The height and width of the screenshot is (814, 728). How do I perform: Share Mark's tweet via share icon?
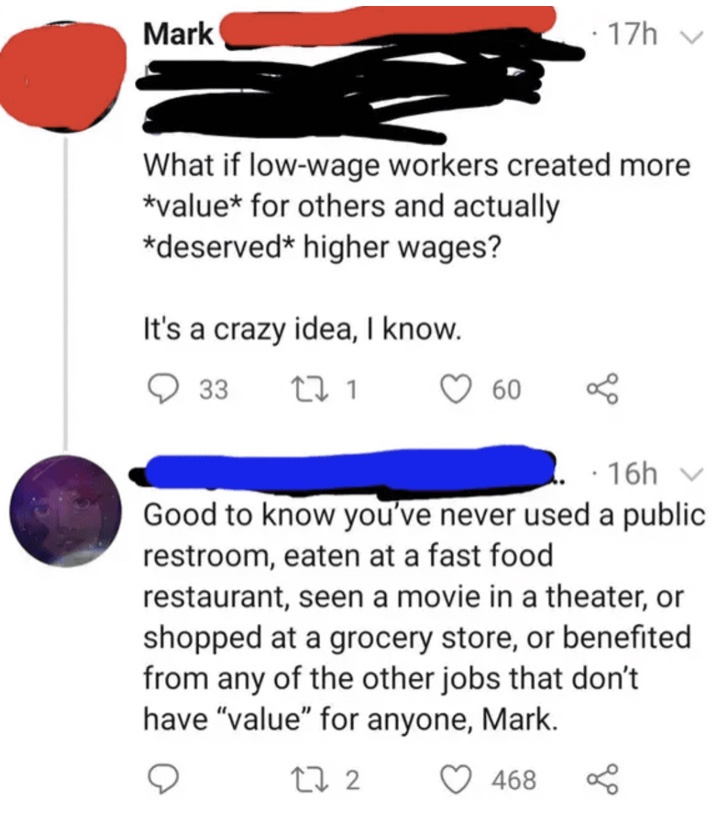click(602, 389)
